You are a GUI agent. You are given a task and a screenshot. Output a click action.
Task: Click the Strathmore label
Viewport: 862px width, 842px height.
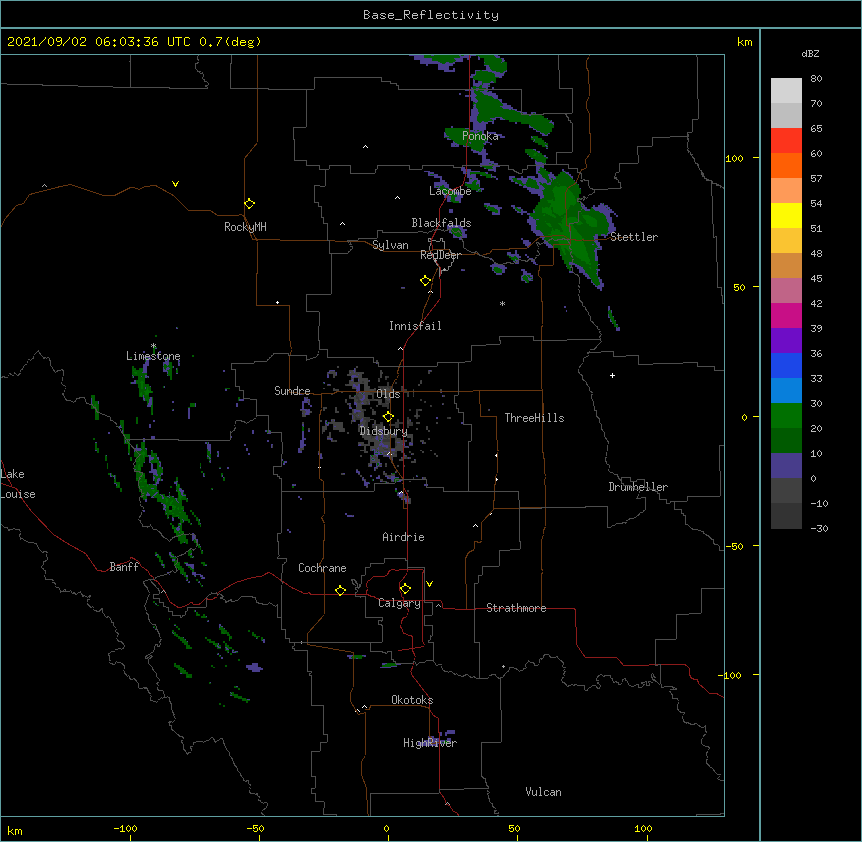pyautogui.click(x=516, y=608)
